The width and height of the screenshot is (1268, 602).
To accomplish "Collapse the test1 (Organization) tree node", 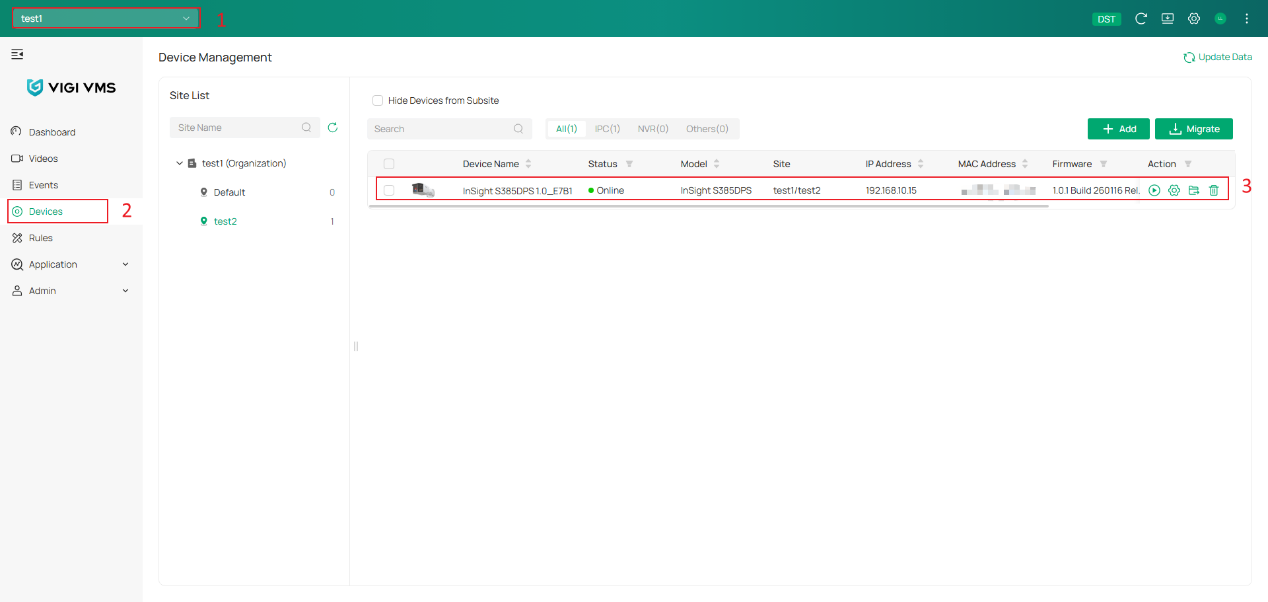I will click(179, 163).
